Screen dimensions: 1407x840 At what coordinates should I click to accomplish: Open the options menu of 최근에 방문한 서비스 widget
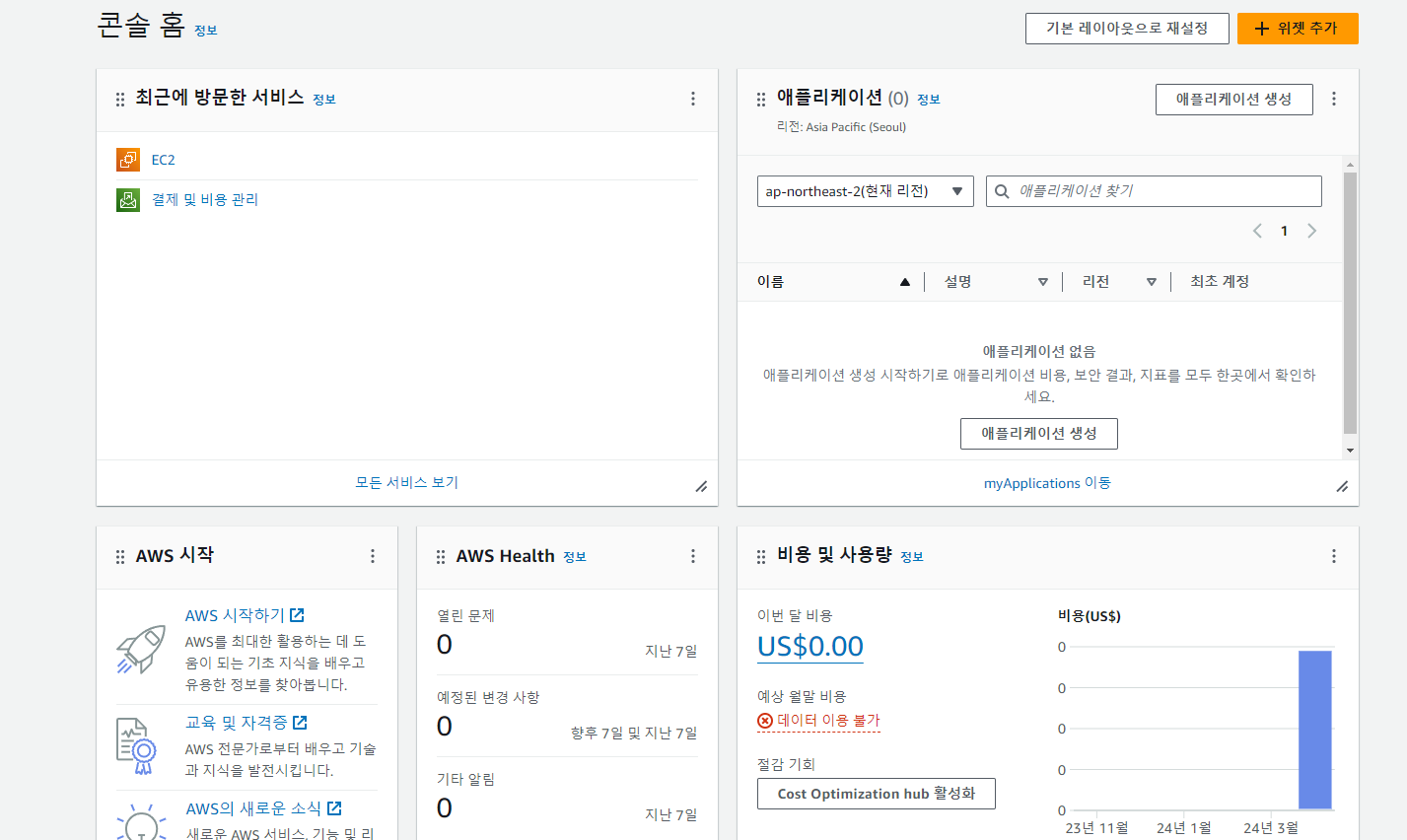click(693, 99)
